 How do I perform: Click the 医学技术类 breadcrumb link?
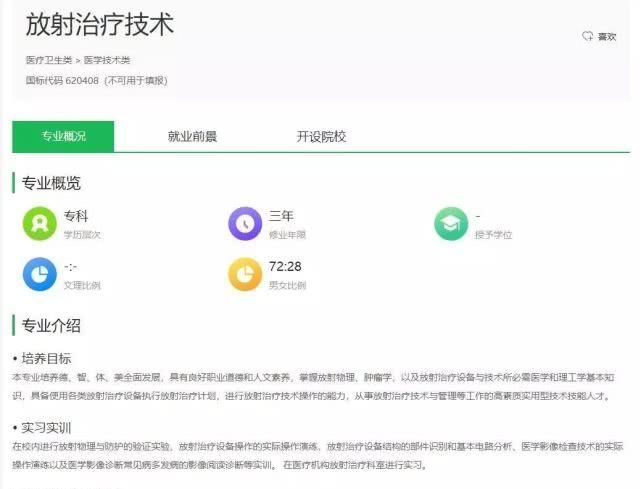(107, 60)
